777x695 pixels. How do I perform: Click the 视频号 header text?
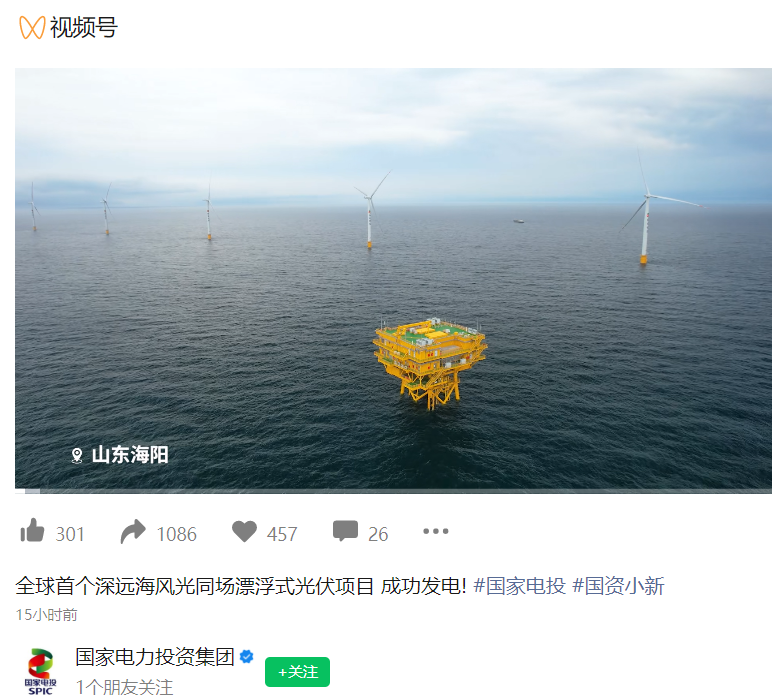tap(84, 27)
